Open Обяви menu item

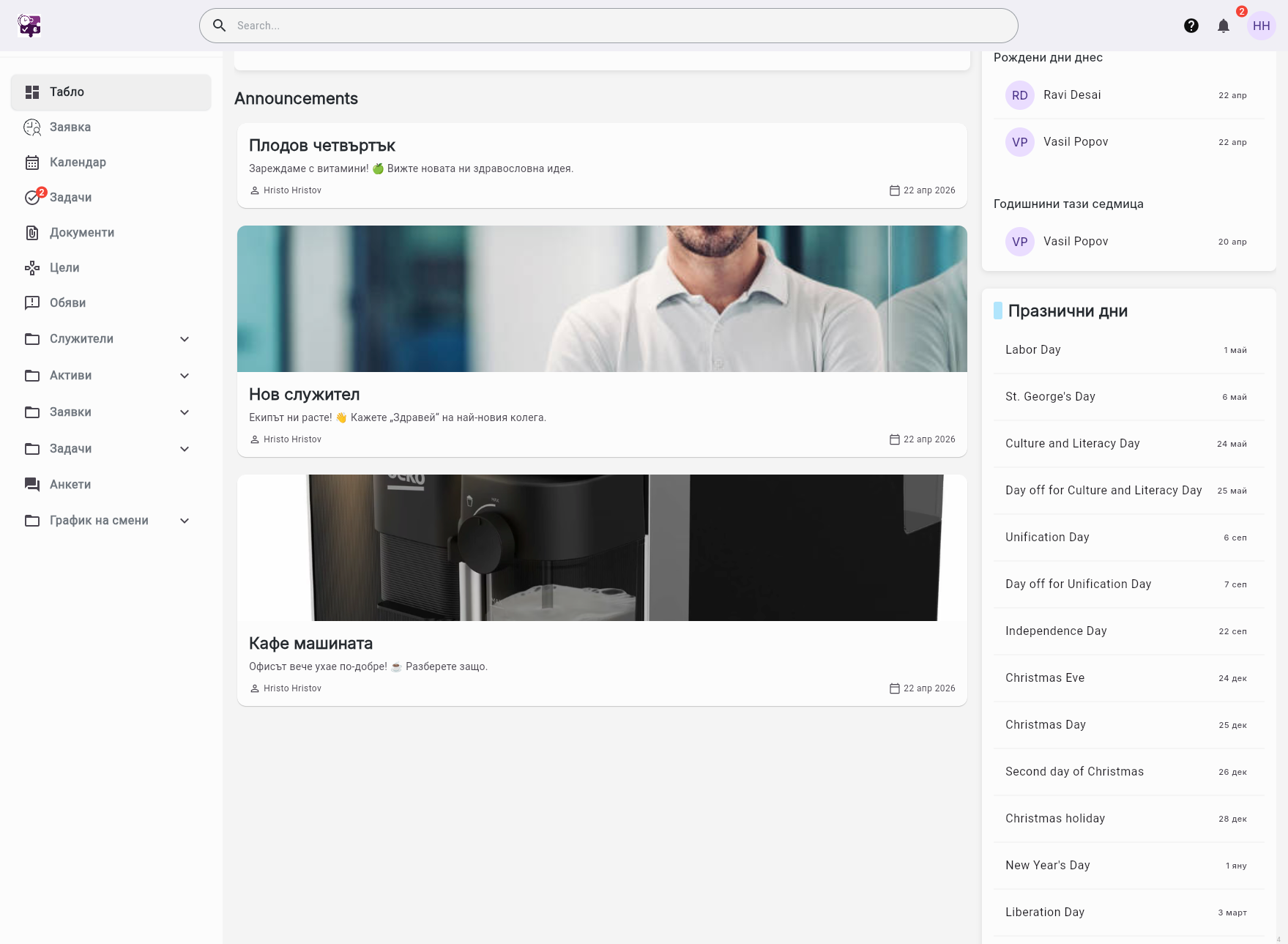111,302
